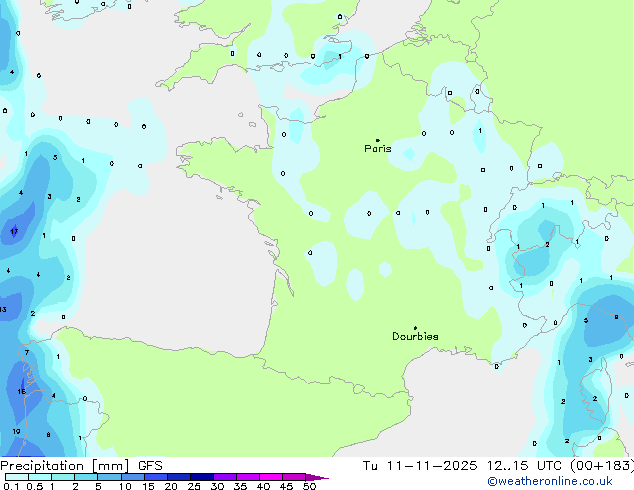
Task: Click the legend label '35'
Action: click(241, 486)
